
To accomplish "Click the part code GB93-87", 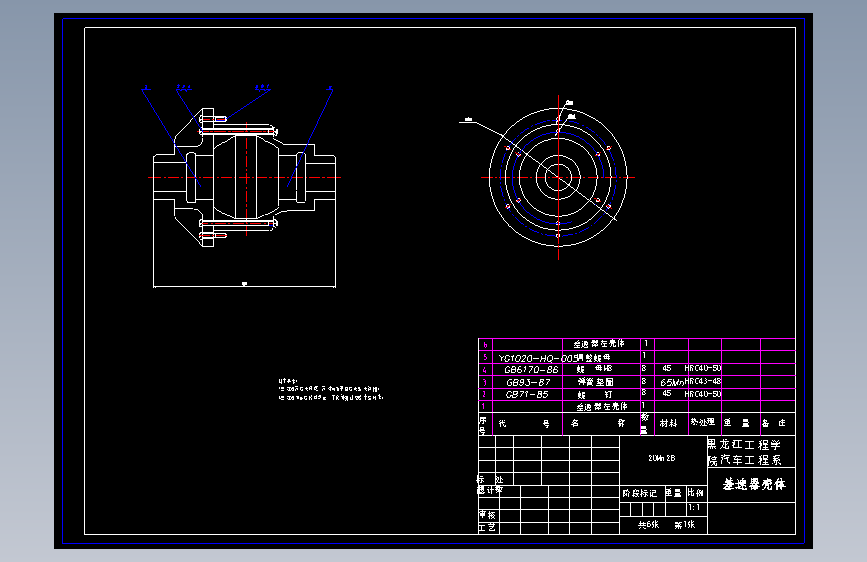I will 528,382.
